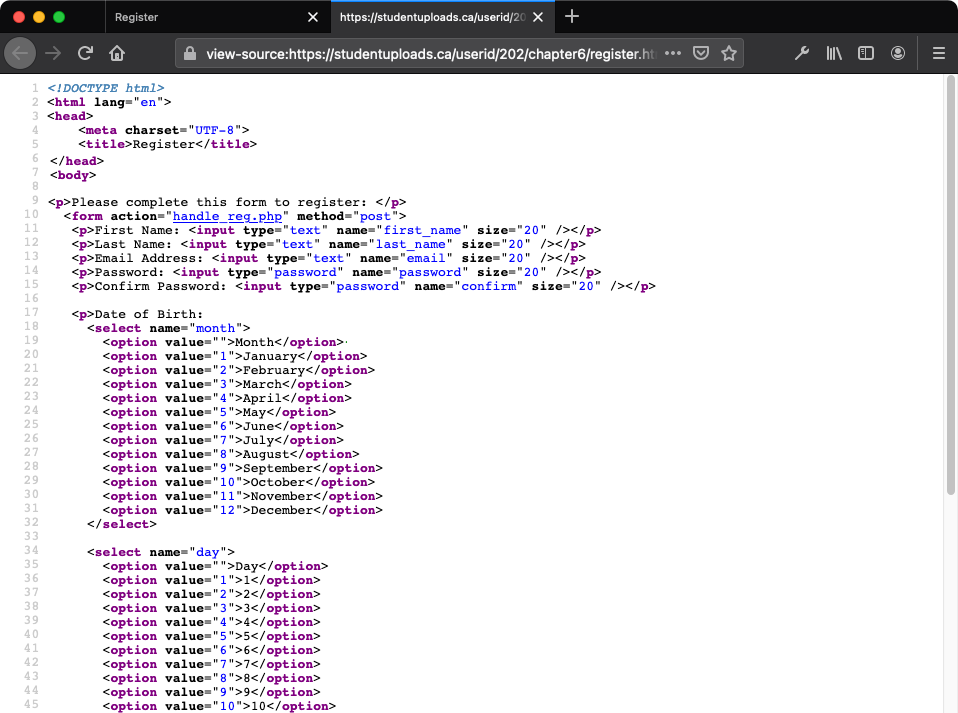Click the 'Date of Birth:' text
The width and height of the screenshot is (958, 713).
coord(148,315)
